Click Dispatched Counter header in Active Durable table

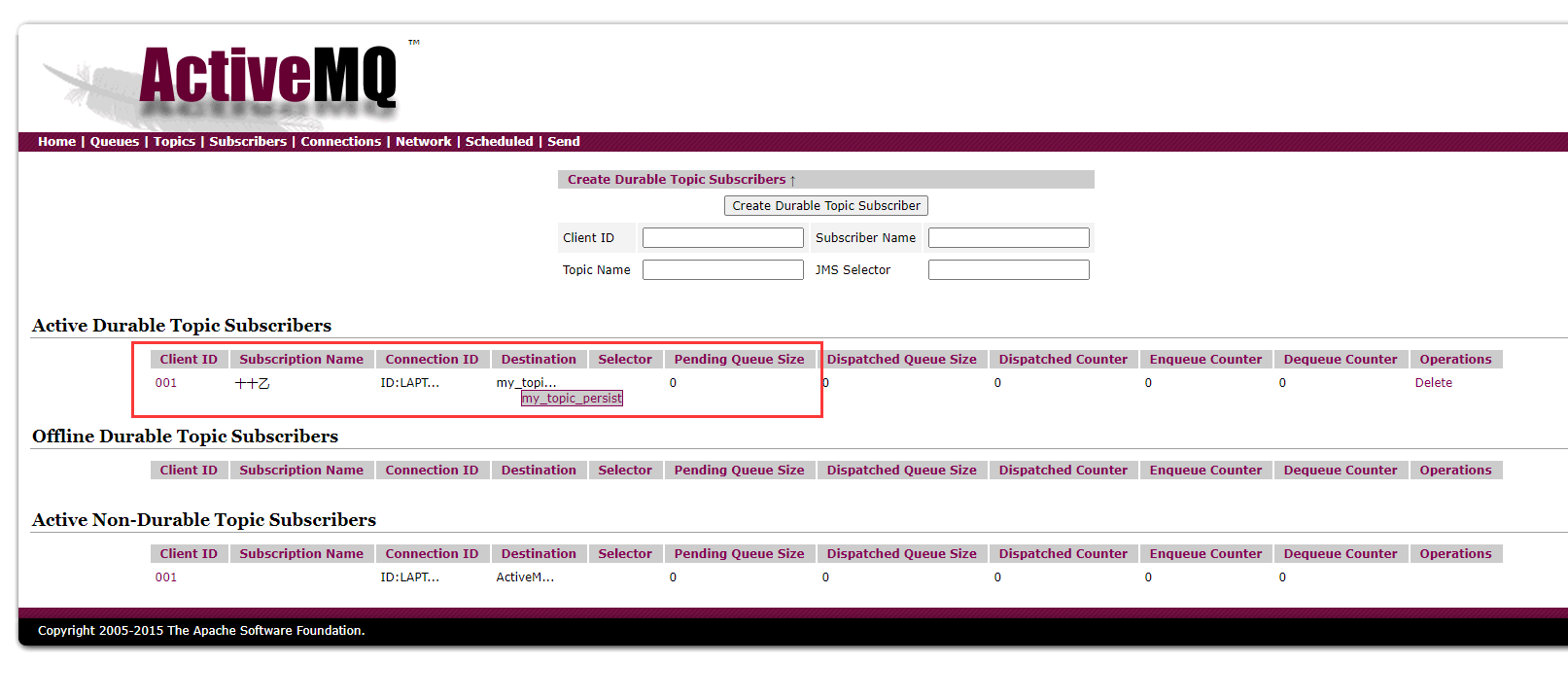1063,360
